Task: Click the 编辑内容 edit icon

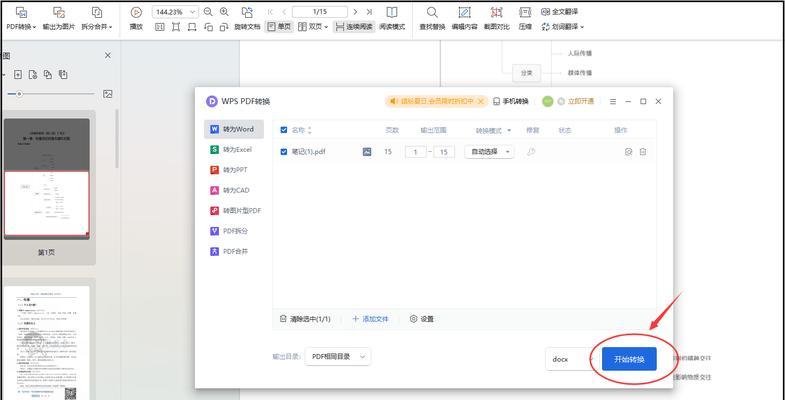Action: [464, 19]
